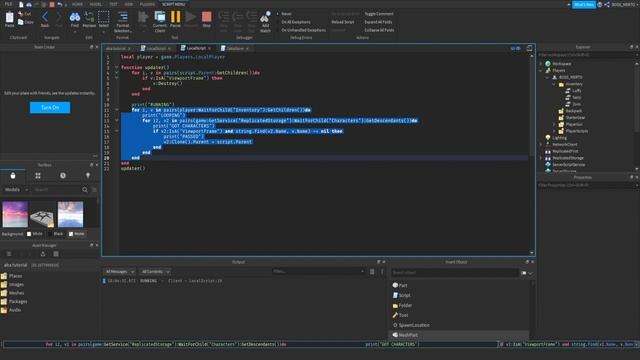Collapse the Players node in Explorer
The width and height of the screenshot is (640, 360).
tap(541, 71)
